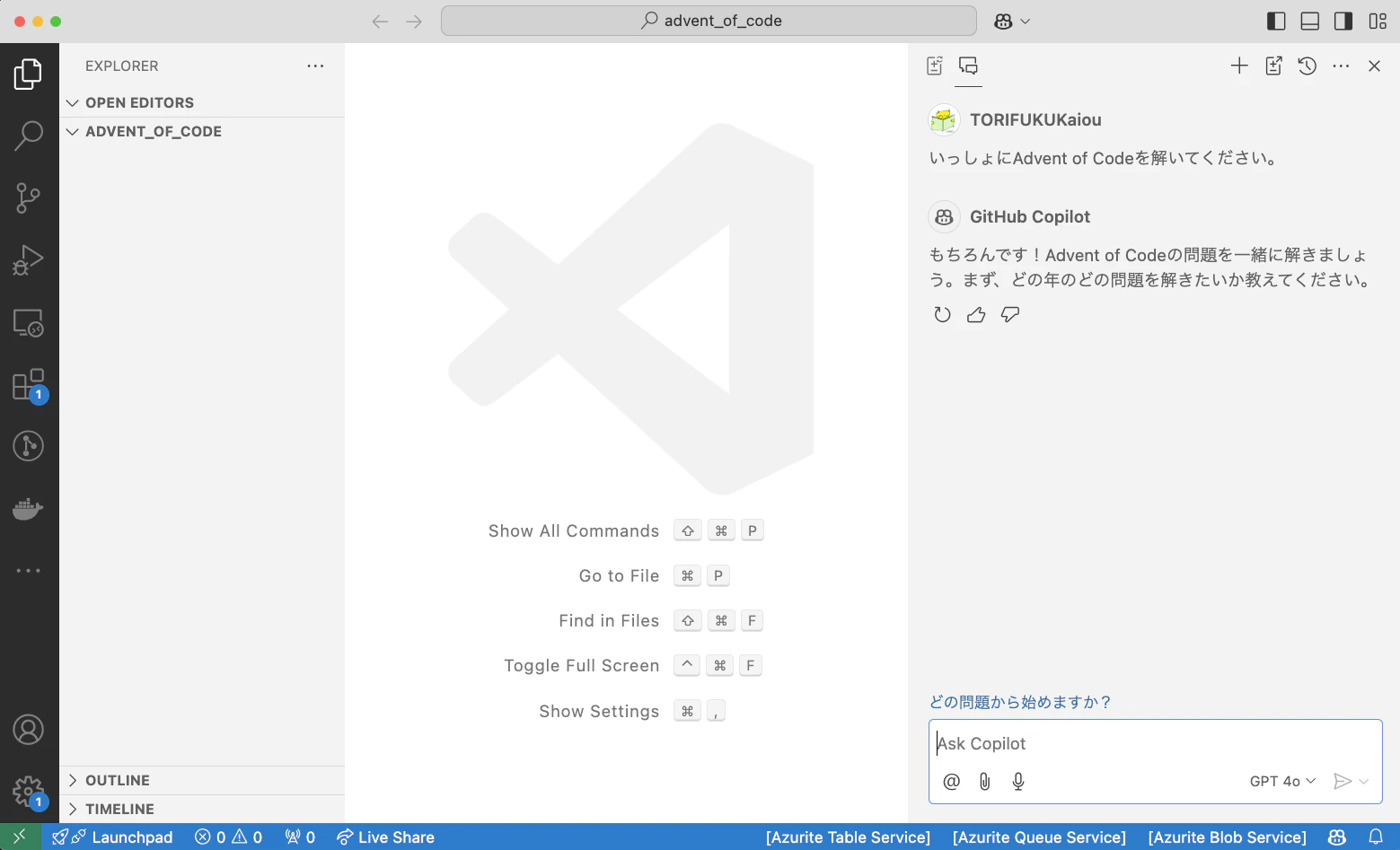Image resolution: width=1400 pixels, height=850 pixels.
Task: Open the Explorer view in activity bar
Action: coord(29,74)
